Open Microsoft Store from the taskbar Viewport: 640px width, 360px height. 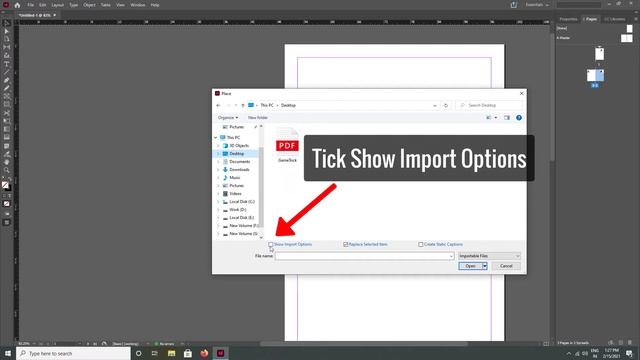[x=188, y=353]
